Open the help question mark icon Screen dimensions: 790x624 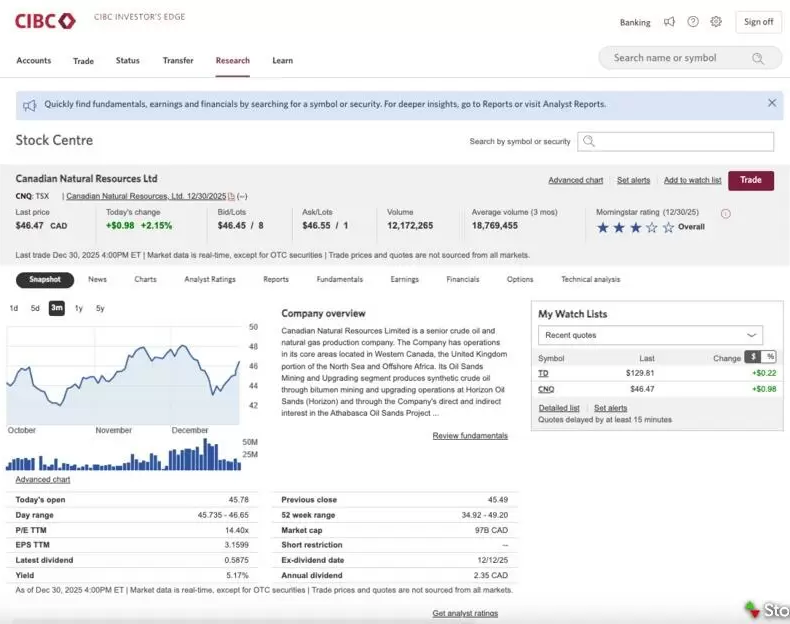point(693,22)
